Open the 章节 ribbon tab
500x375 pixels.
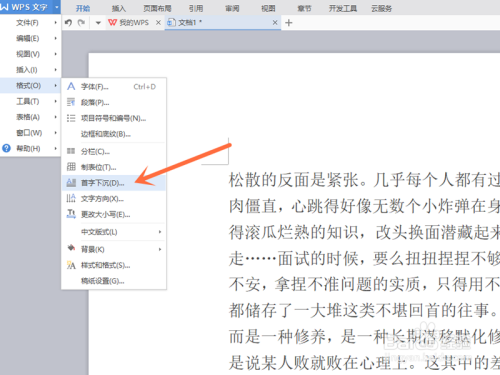pos(304,8)
